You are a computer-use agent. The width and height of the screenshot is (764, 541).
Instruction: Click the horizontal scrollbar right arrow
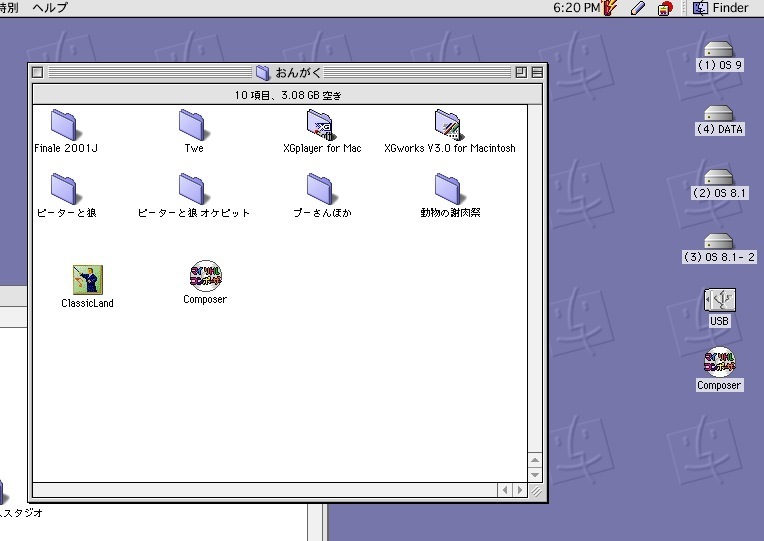point(520,490)
